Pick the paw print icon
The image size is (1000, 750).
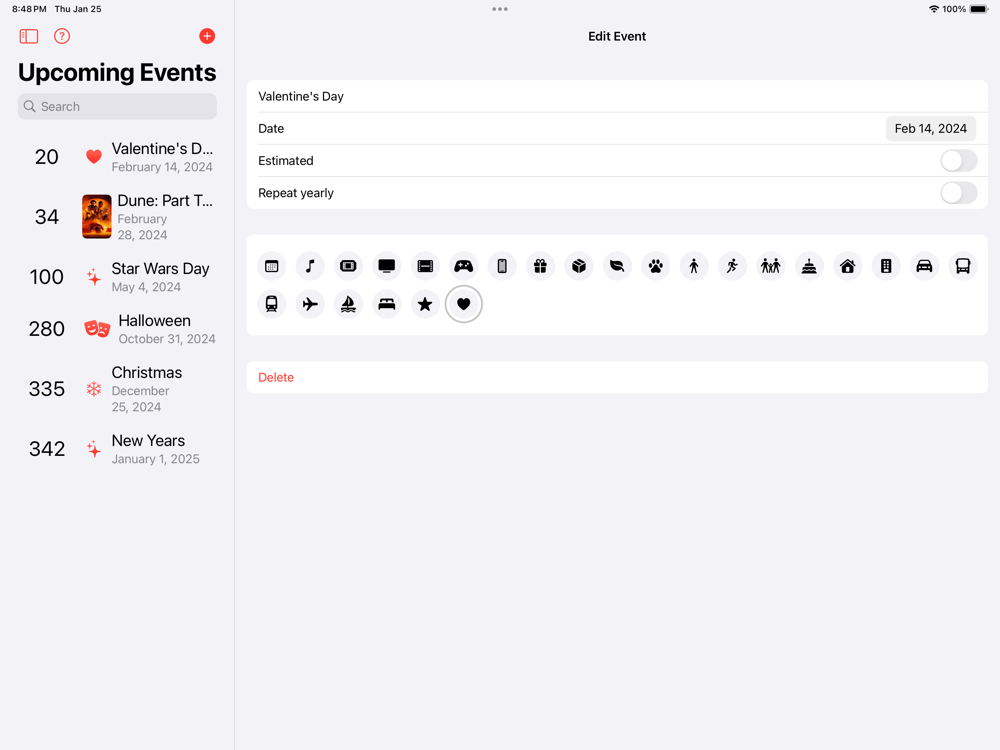pos(656,266)
